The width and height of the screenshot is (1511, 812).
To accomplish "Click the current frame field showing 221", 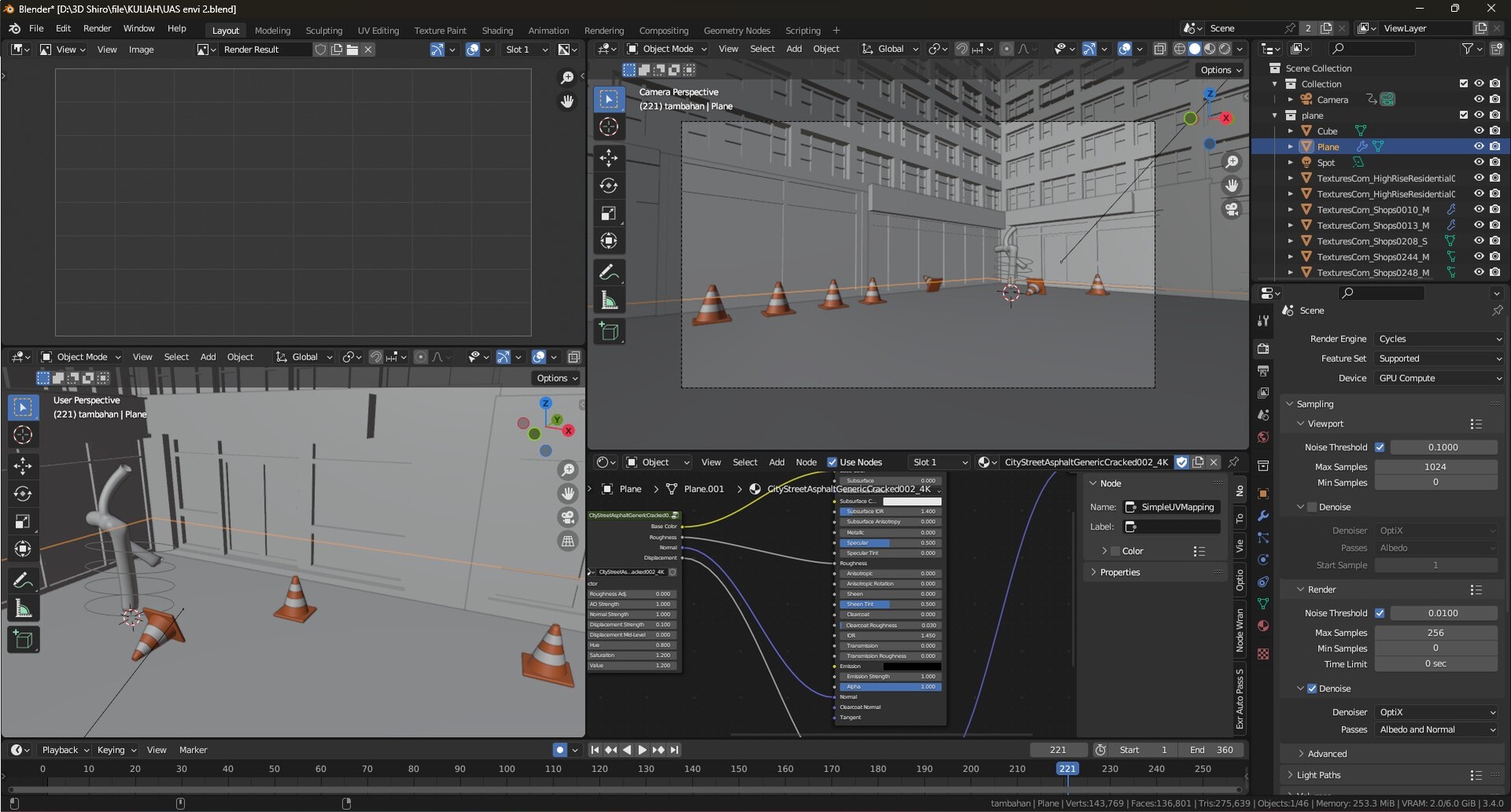I will (1059, 749).
